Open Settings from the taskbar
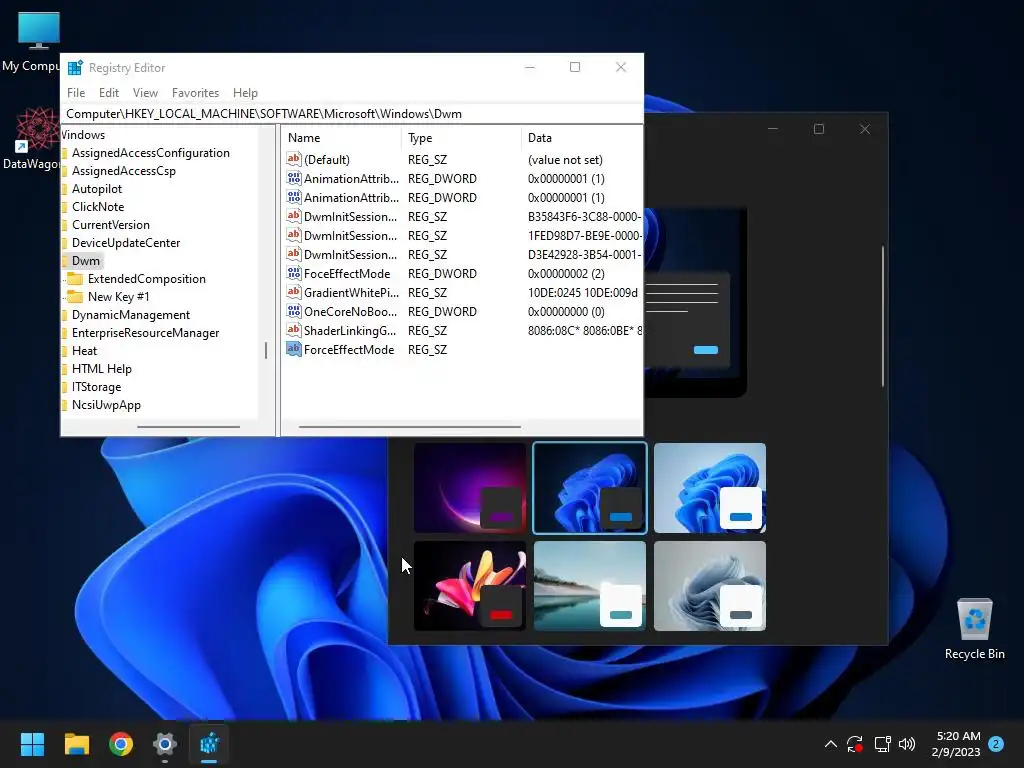This screenshot has height=768, width=1024. [x=165, y=744]
